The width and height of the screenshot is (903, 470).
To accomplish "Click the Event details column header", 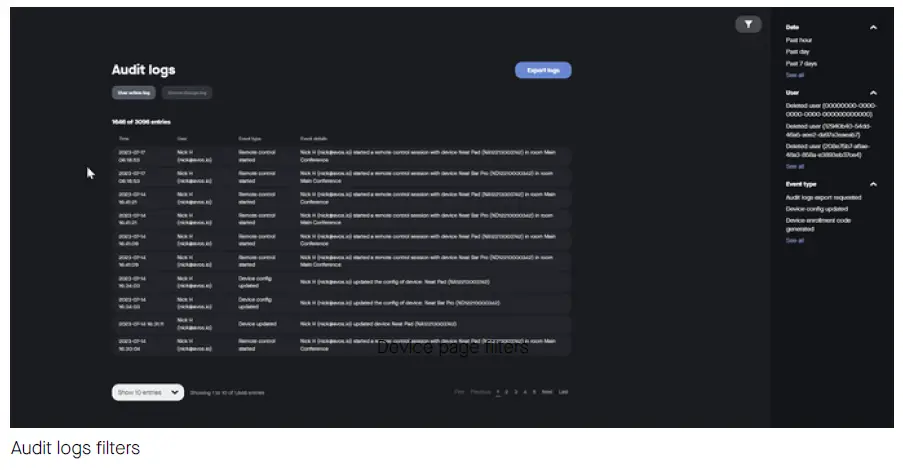I will pyautogui.click(x=314, y=139).
